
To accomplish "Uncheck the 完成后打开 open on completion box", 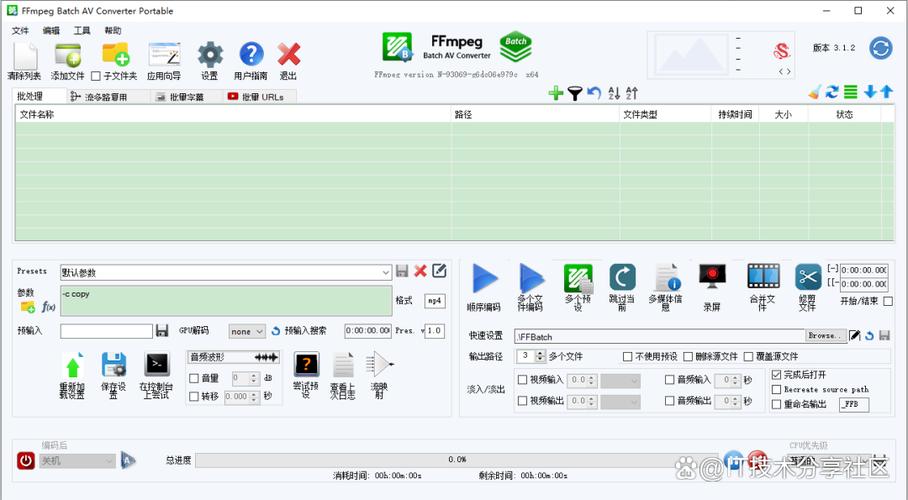I will click(x=776, y=374).
